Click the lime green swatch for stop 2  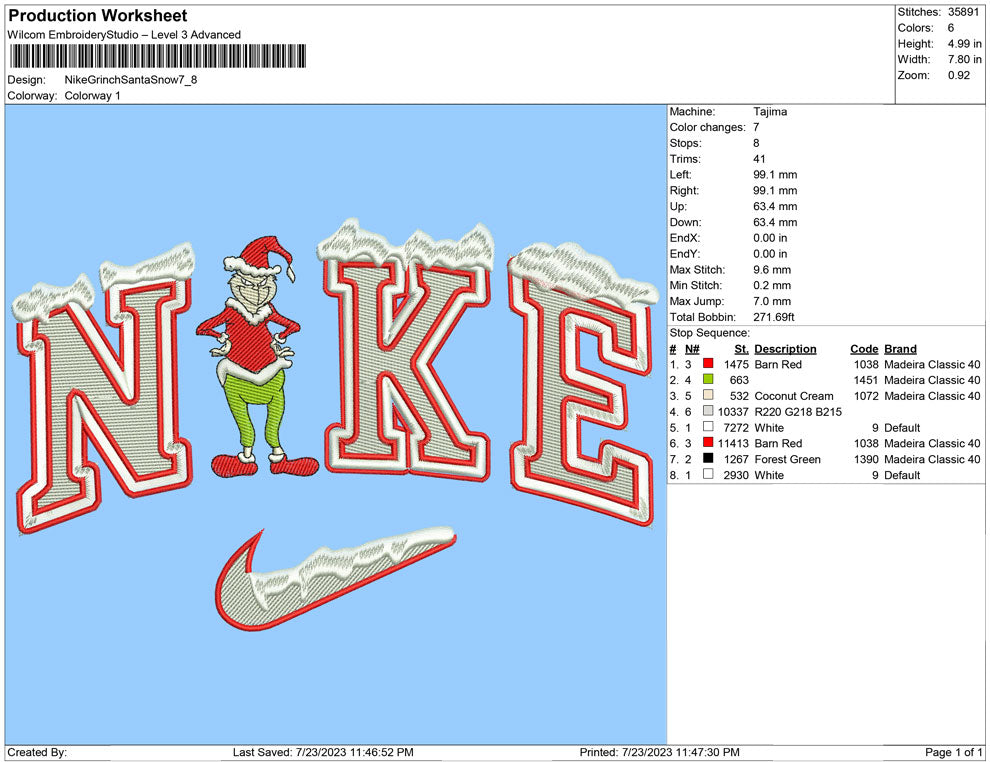708,379
